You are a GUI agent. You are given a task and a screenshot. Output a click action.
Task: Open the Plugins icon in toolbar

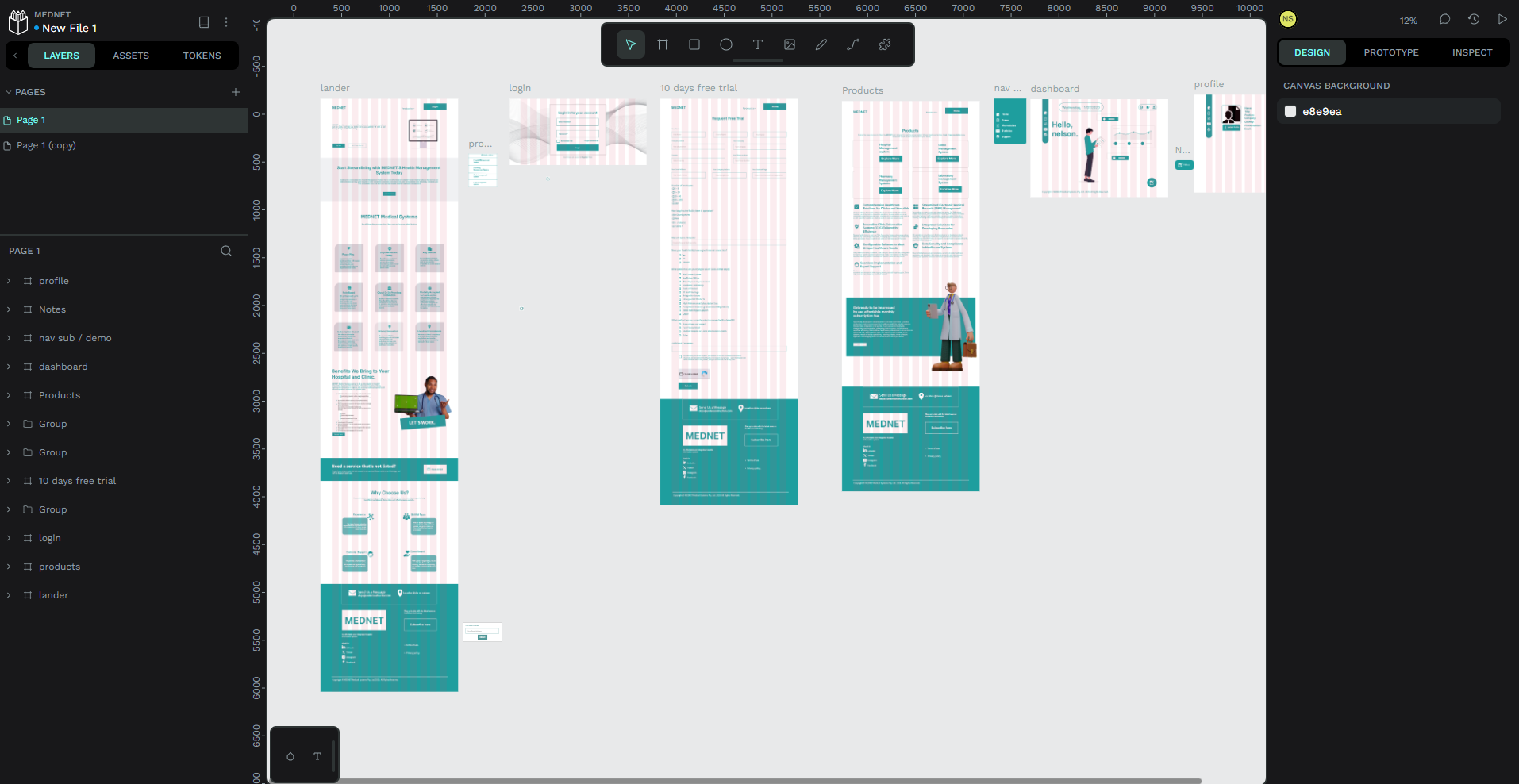[x=885, y=44]
